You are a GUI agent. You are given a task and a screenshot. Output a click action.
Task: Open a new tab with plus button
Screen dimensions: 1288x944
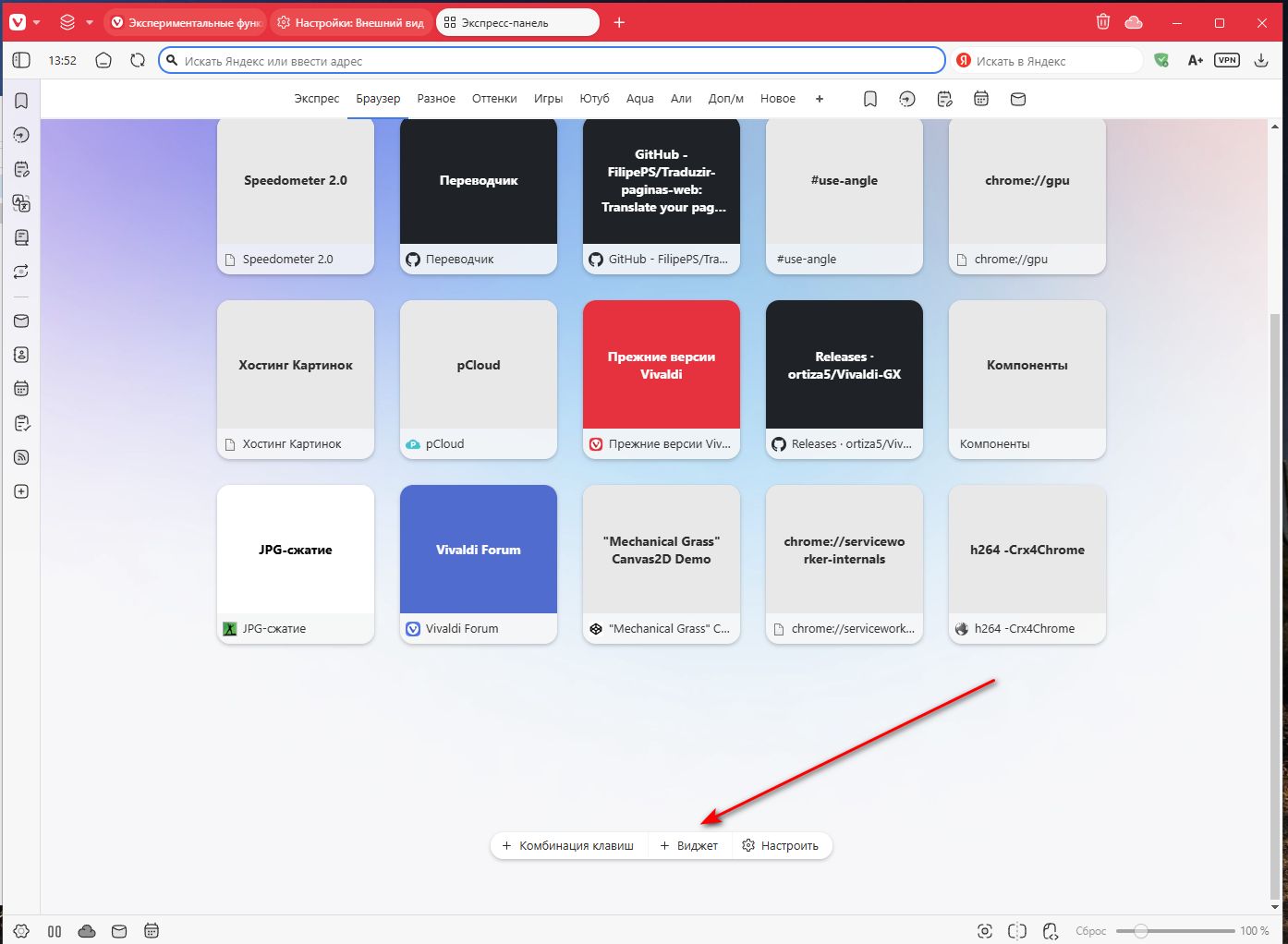click(x=619, y=22)
